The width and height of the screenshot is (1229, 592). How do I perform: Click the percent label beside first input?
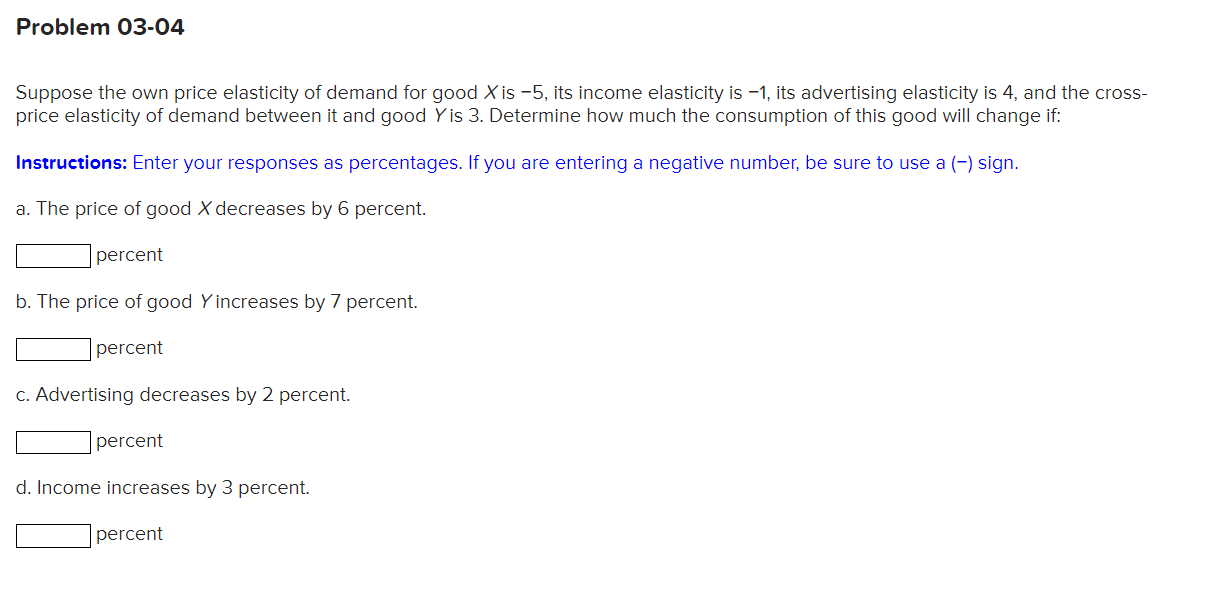[130, 255]
